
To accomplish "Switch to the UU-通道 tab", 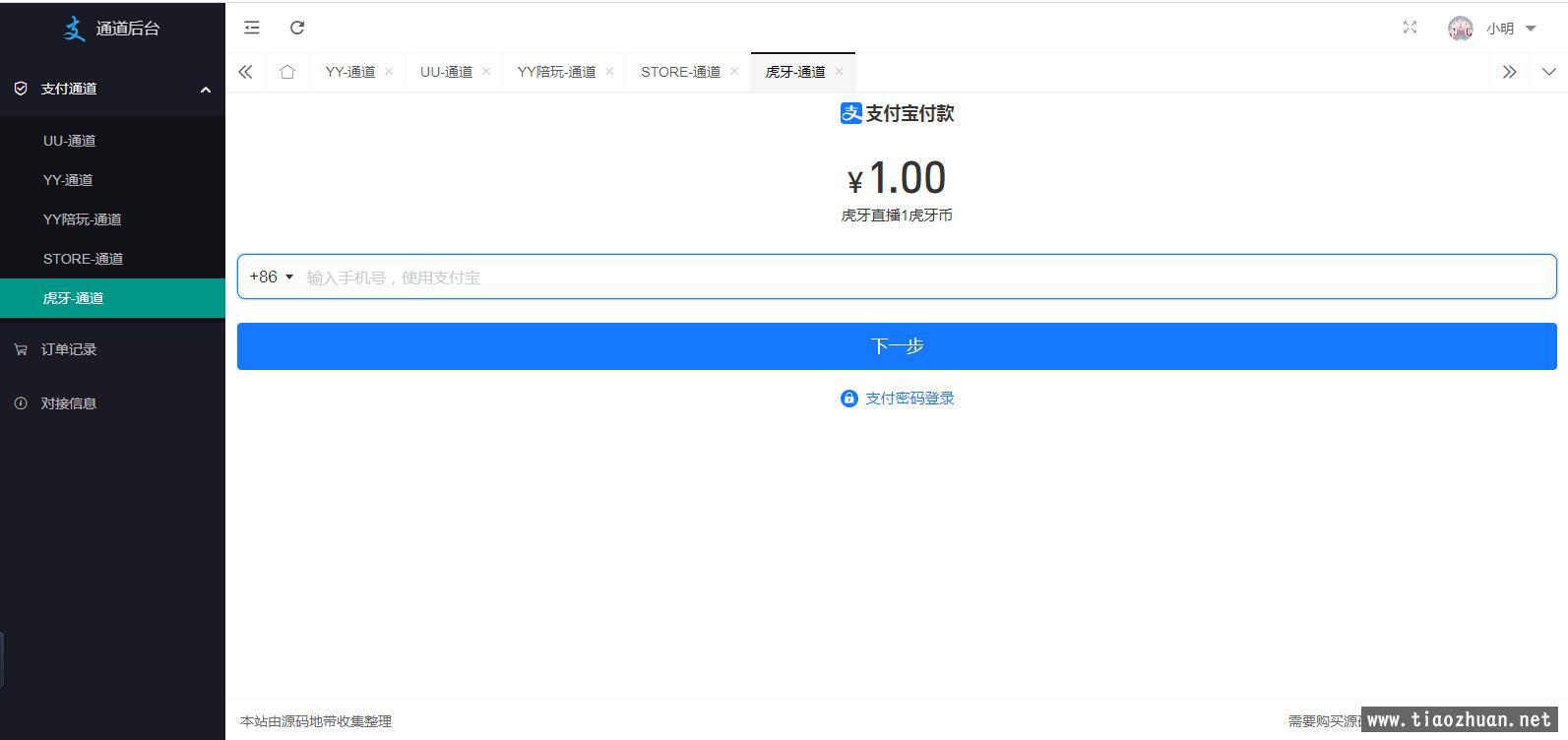I will coord(446,72).
